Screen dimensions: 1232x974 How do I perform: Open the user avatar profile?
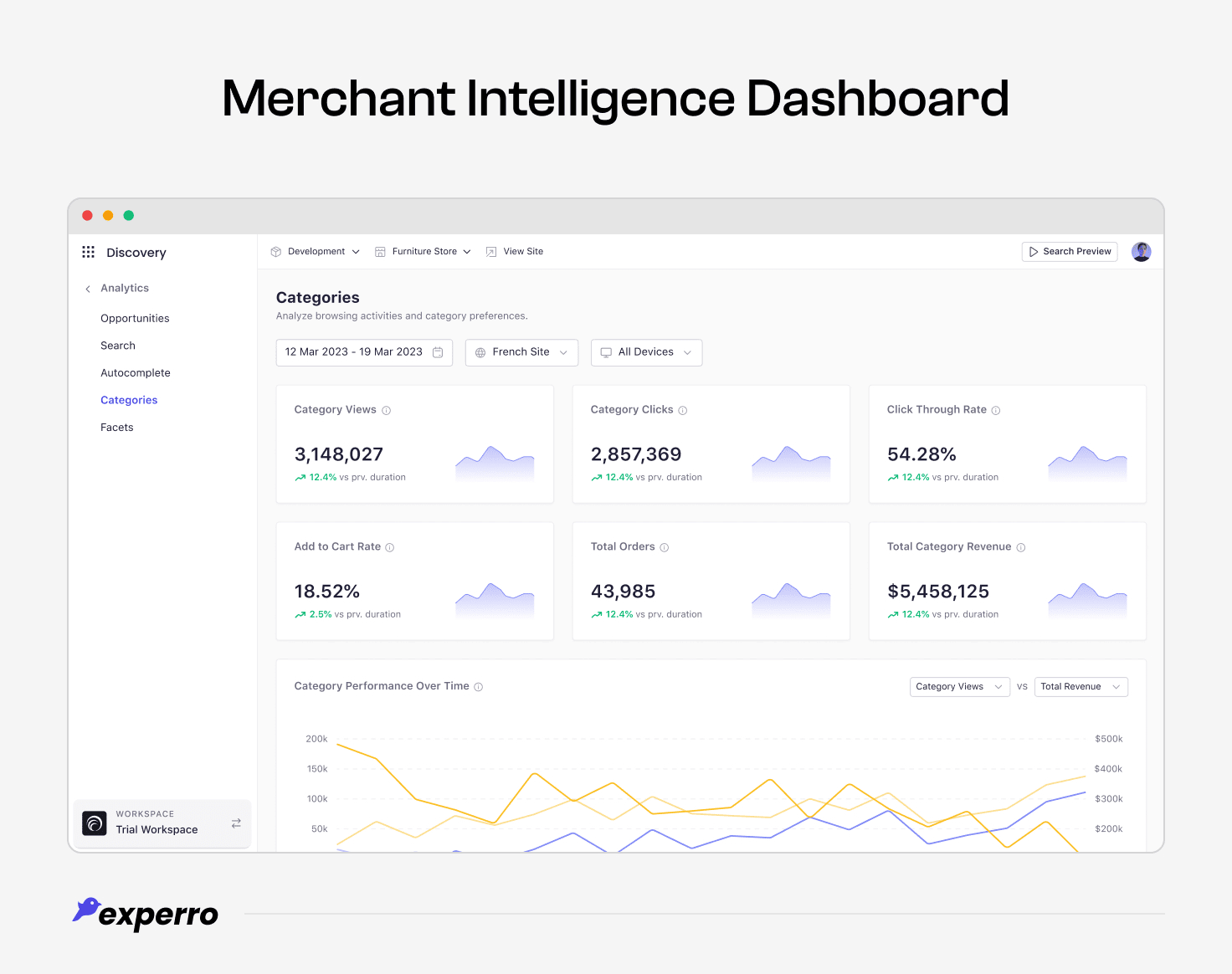[x=1141, y=252]
